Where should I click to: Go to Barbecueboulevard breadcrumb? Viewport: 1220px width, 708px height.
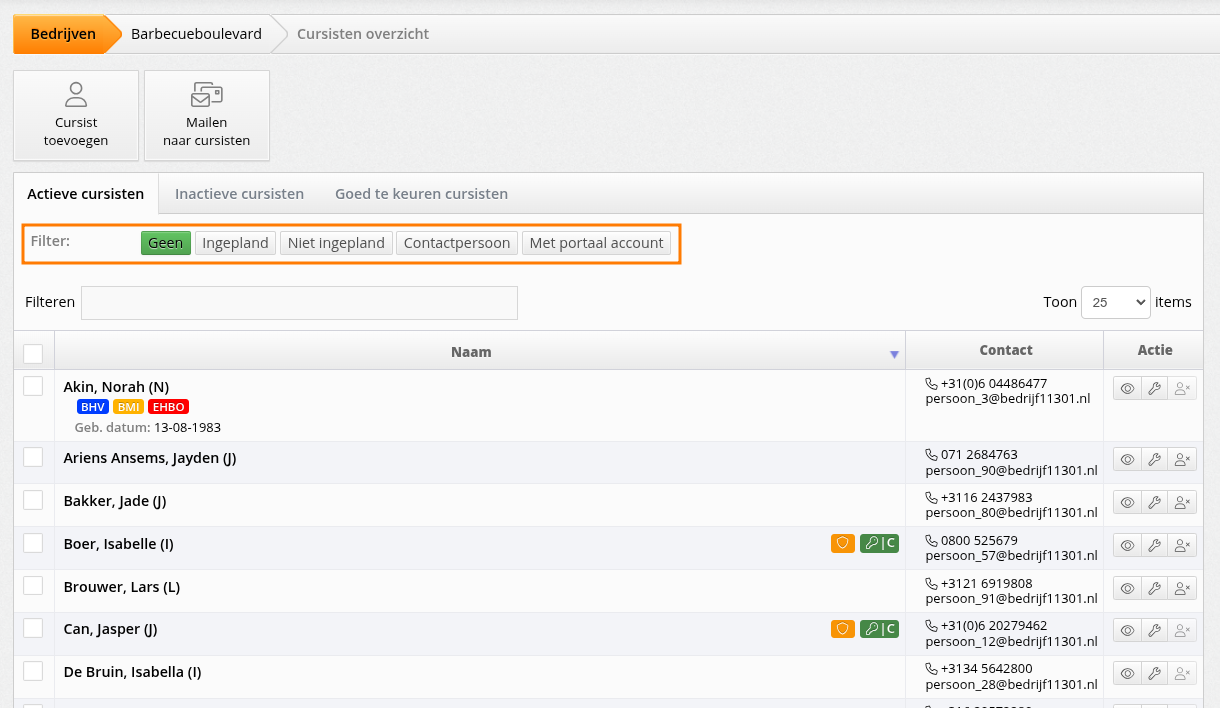coord(196,34)
